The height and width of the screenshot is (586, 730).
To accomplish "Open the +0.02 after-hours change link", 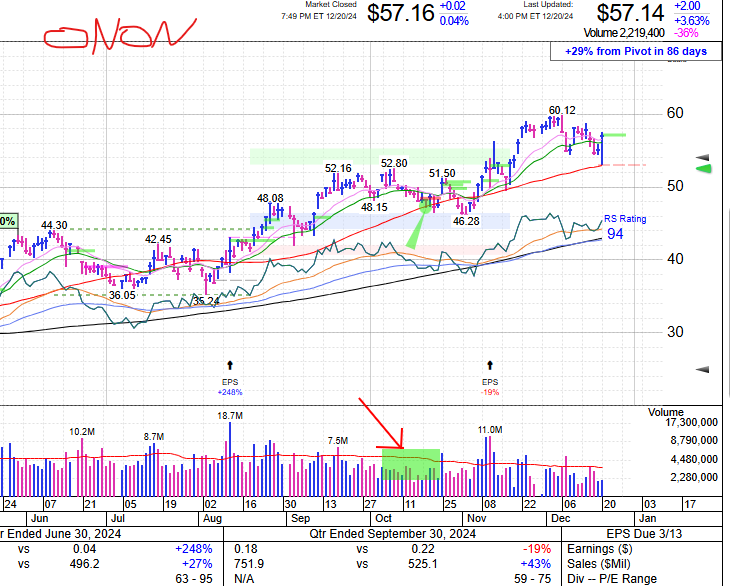I will pos(453,6).
